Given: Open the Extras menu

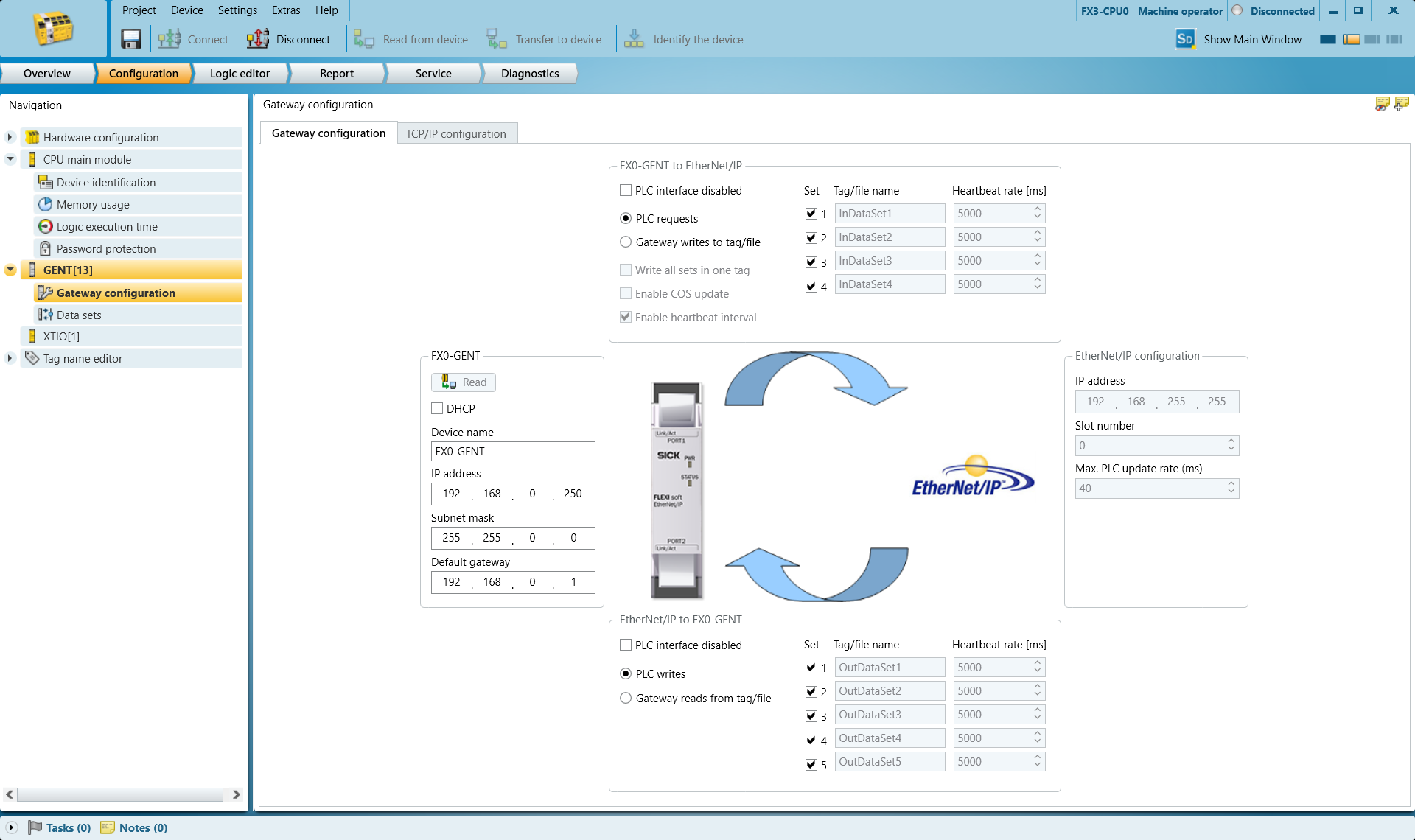Looking at the screenshot, I should 286,10.
